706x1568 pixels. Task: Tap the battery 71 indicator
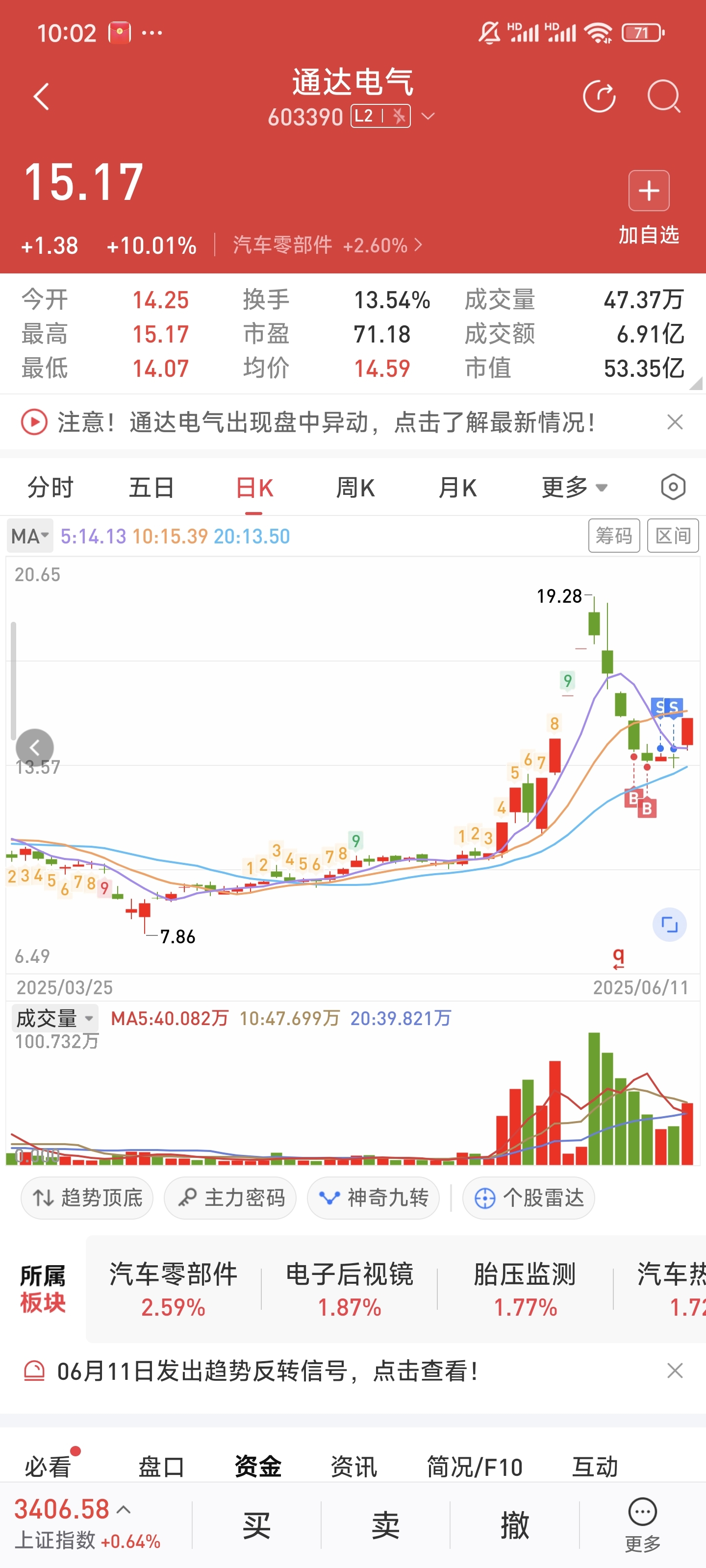pos(643,32)
